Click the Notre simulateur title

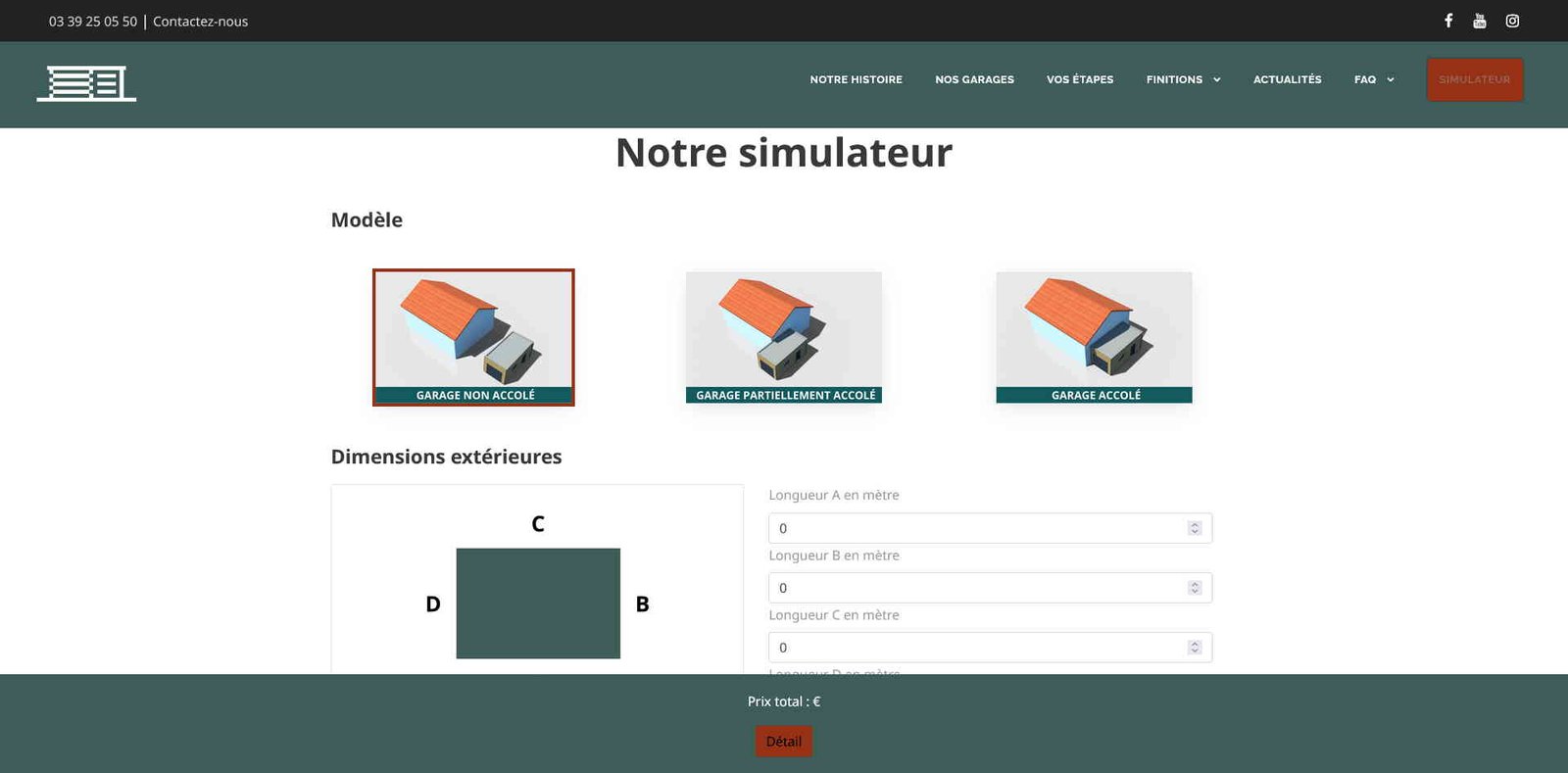[784, 153]
